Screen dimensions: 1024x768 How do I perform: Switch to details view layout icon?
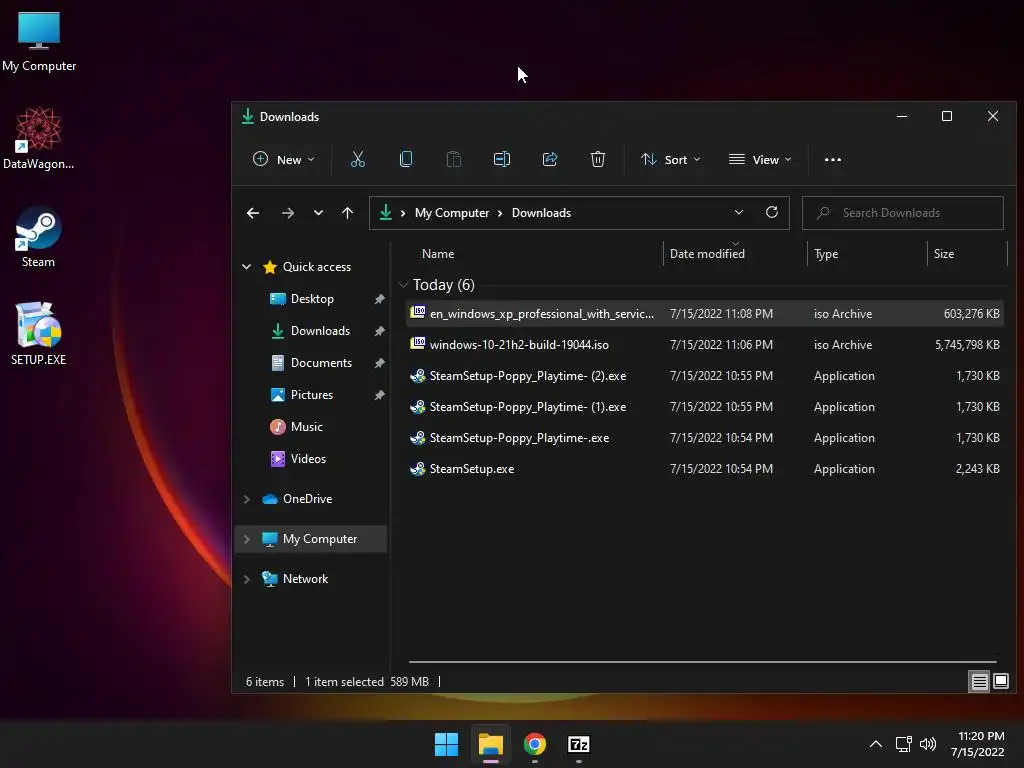pos(979,682)
